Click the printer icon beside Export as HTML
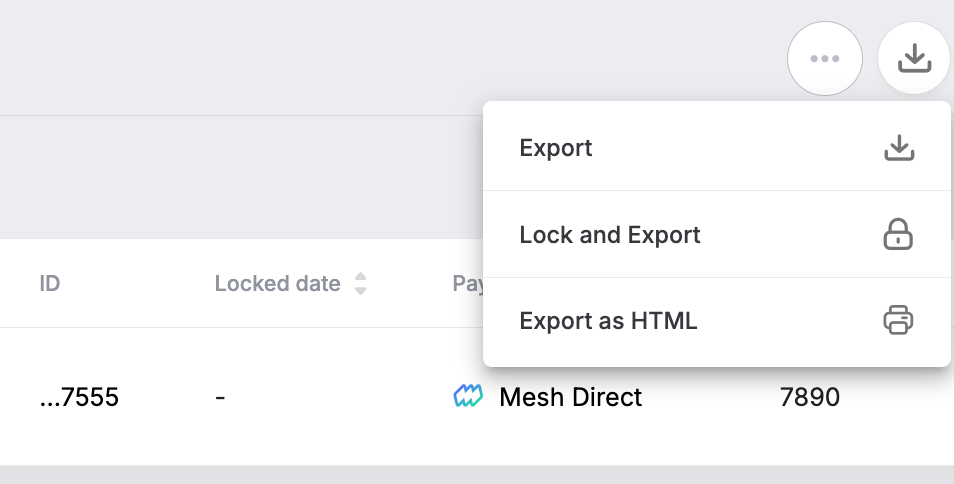Image resolution: width=954 pixels, height=484 pixels. [899, 321]
